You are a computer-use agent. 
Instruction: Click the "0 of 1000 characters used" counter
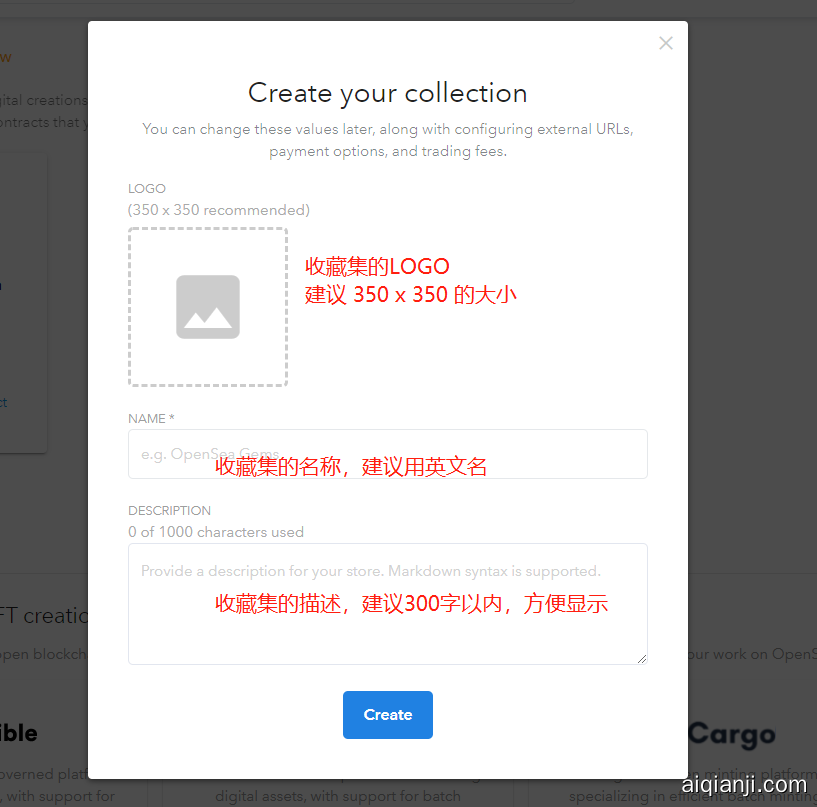pyautogui.click(x=216, y=532)
